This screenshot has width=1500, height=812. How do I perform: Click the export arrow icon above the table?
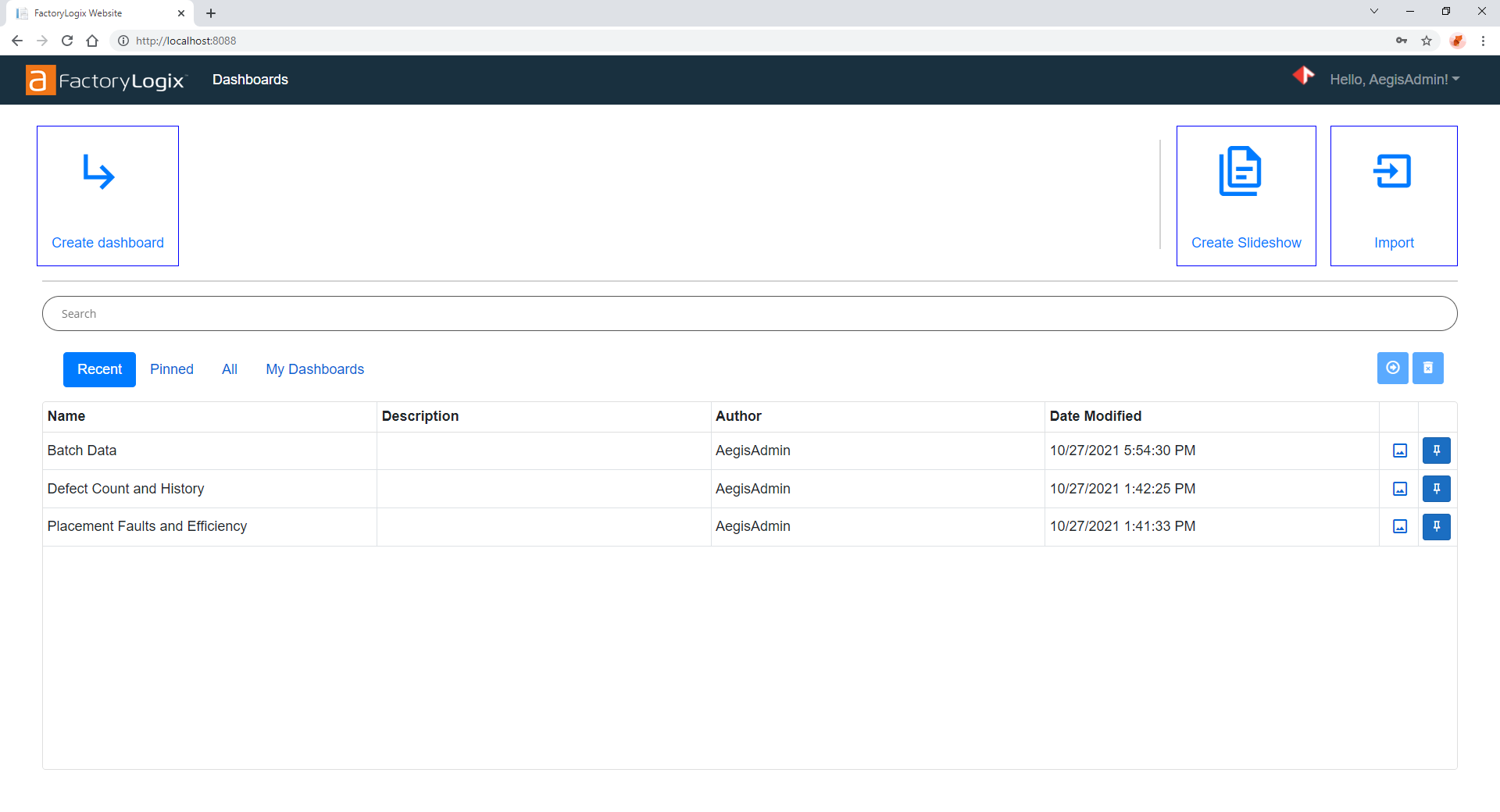click(1393, 368)
